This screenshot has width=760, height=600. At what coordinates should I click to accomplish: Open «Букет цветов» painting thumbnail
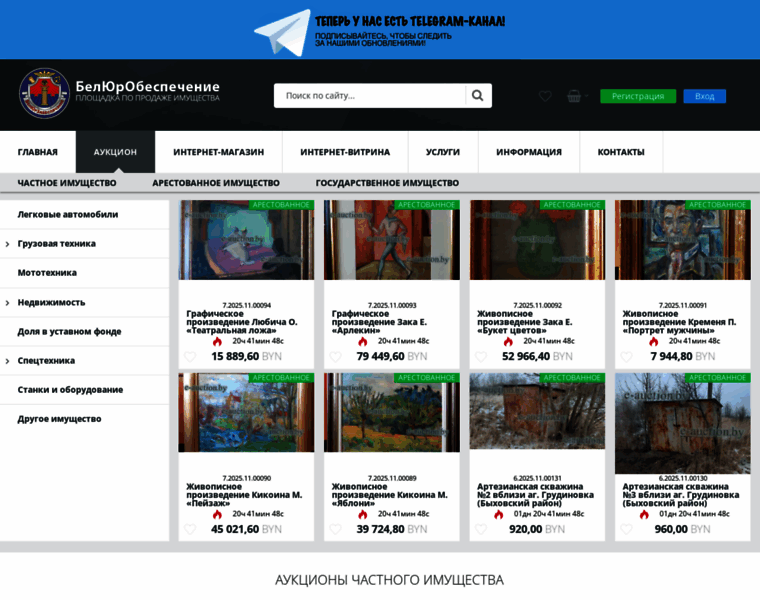(x=537, y=240)
